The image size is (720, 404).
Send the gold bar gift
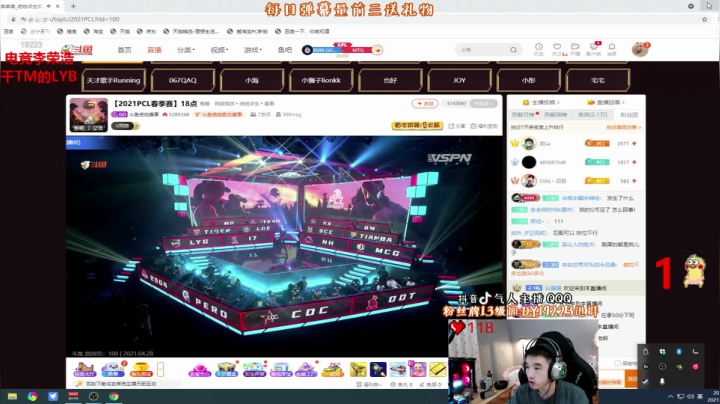438,369
